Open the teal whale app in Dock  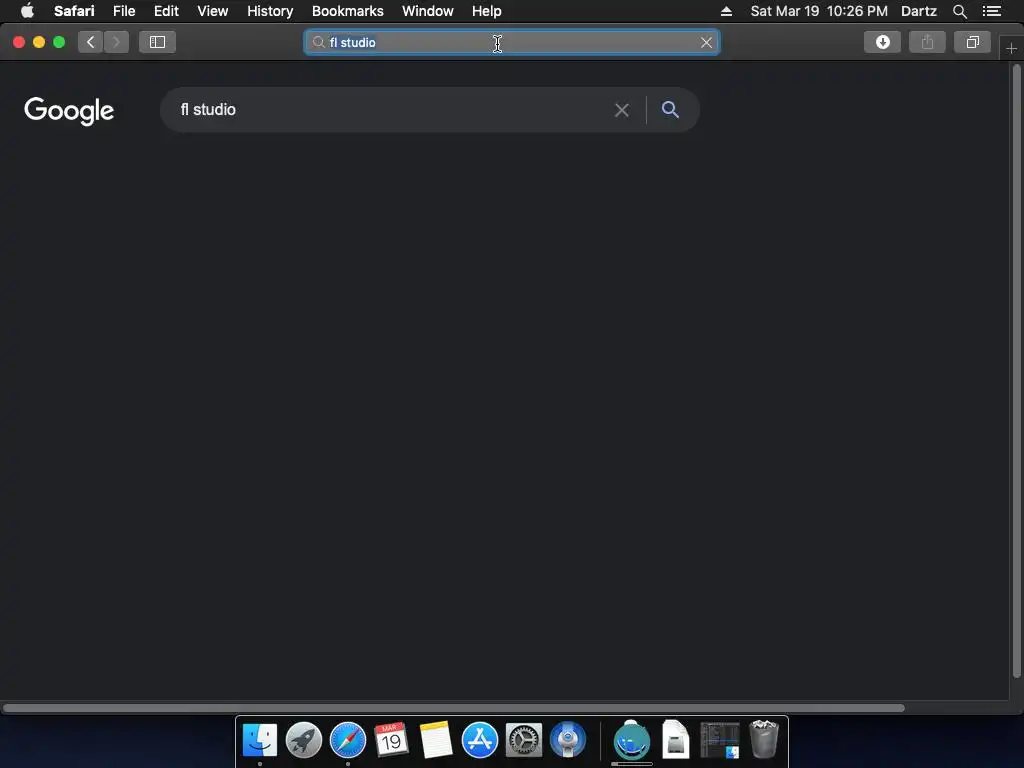click(632, 741)
